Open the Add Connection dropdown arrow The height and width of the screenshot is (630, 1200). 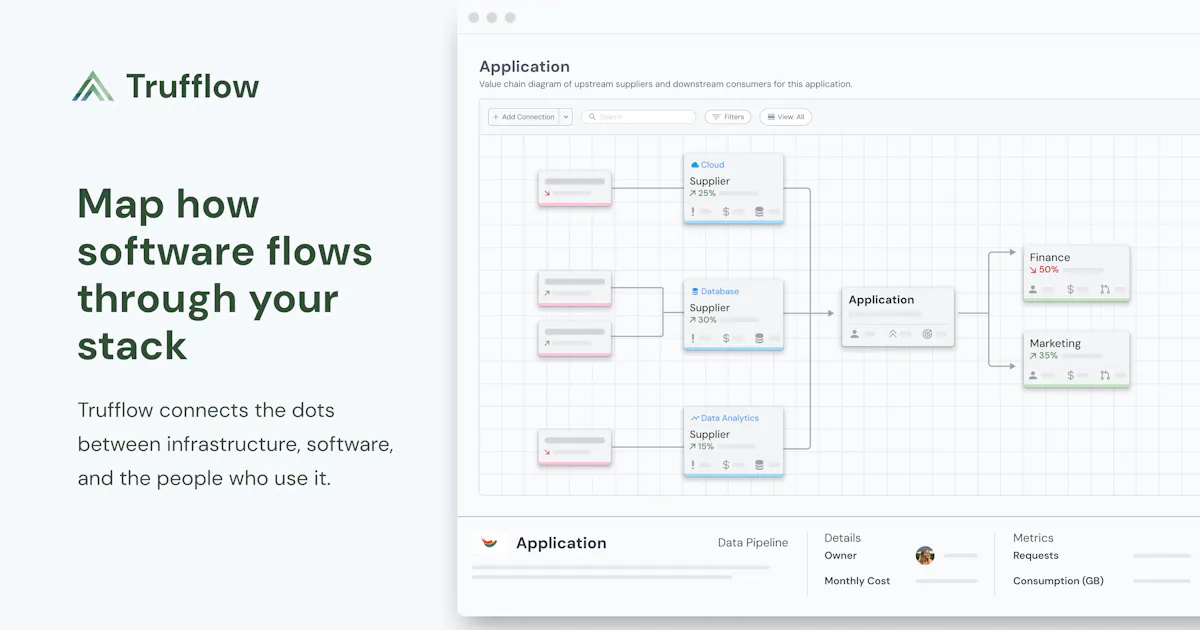click(565, 117)
